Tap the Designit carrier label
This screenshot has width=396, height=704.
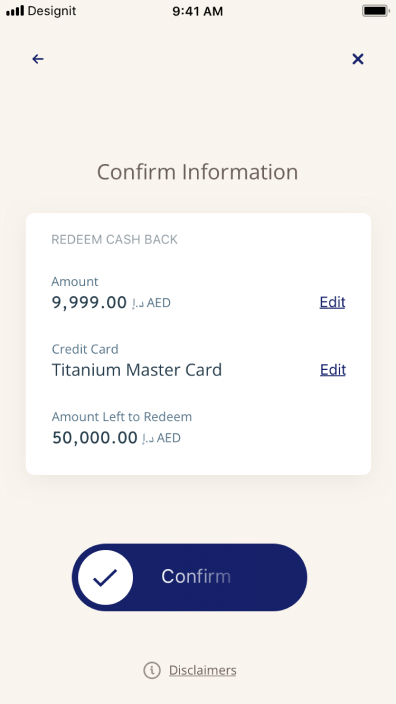(x=52, y=11)
